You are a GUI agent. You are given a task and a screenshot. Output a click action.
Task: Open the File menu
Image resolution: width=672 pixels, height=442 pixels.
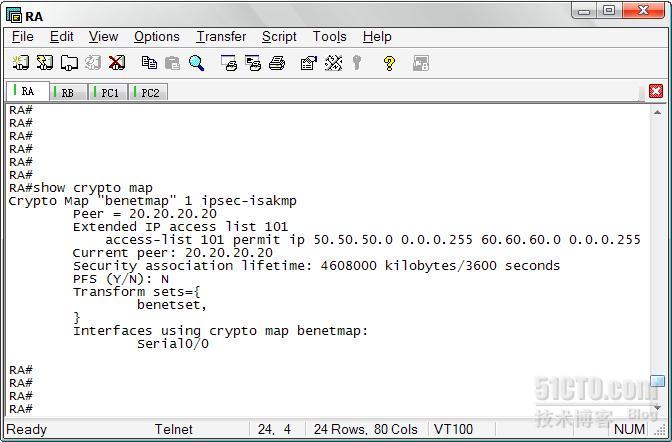point(23,37)
